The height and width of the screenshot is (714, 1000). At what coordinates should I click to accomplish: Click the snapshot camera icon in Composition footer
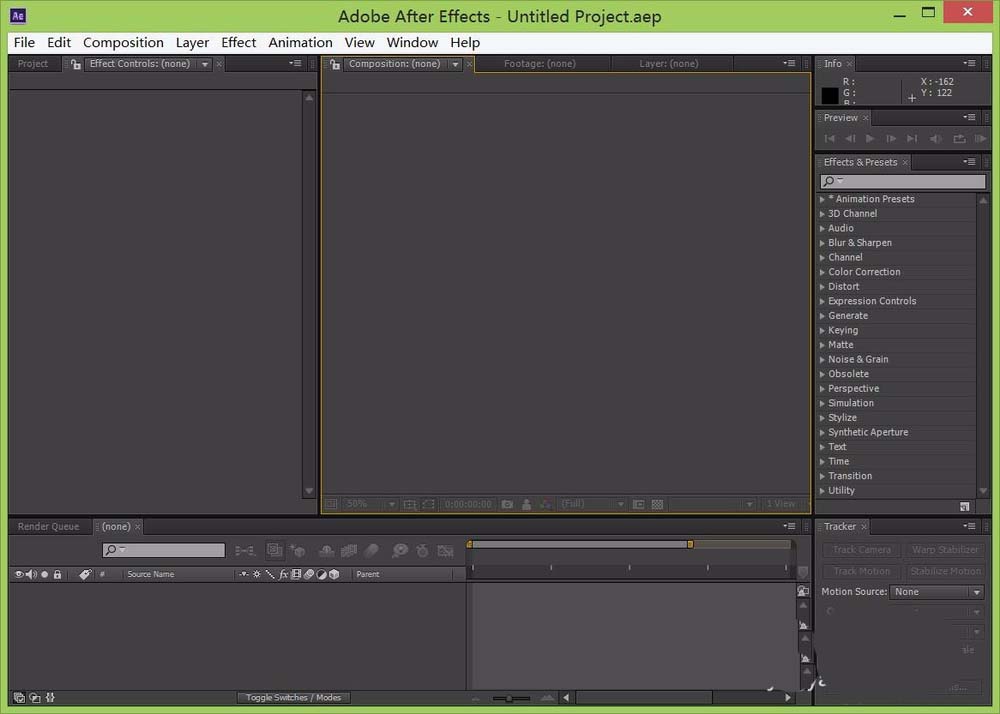click(x=507, y=504)
